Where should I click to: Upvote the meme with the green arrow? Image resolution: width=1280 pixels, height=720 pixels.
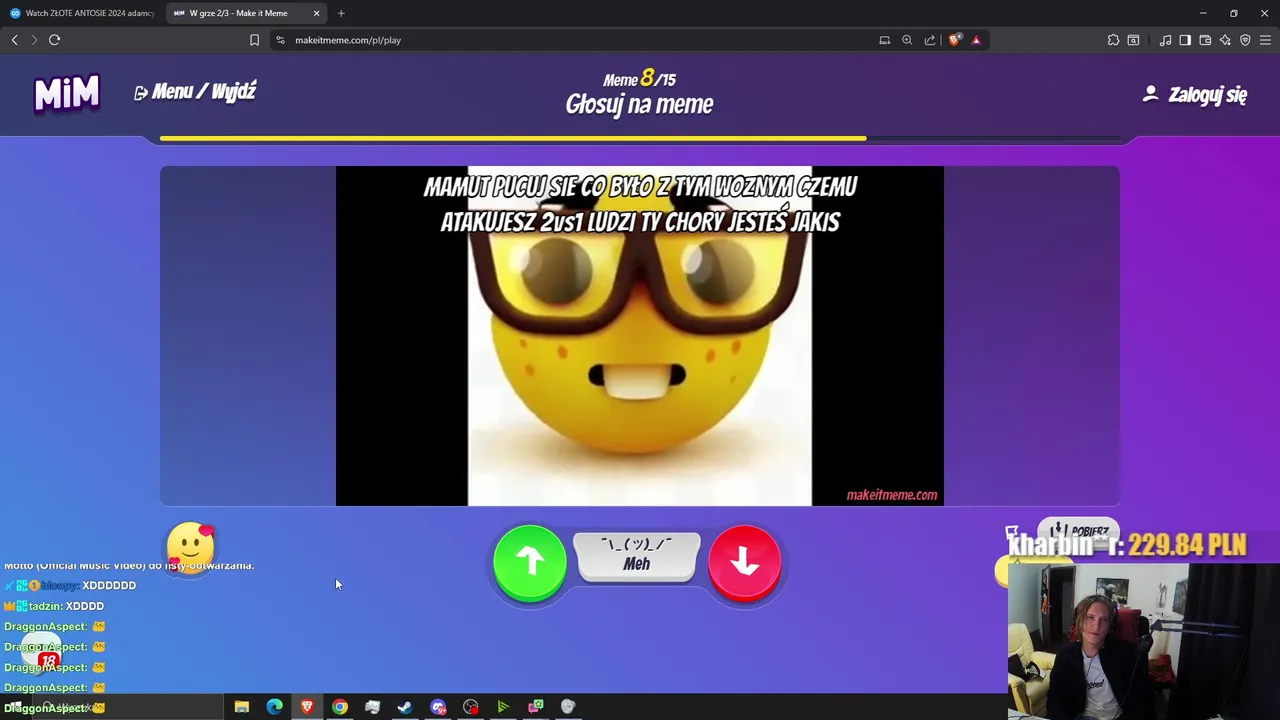point(530,563)
